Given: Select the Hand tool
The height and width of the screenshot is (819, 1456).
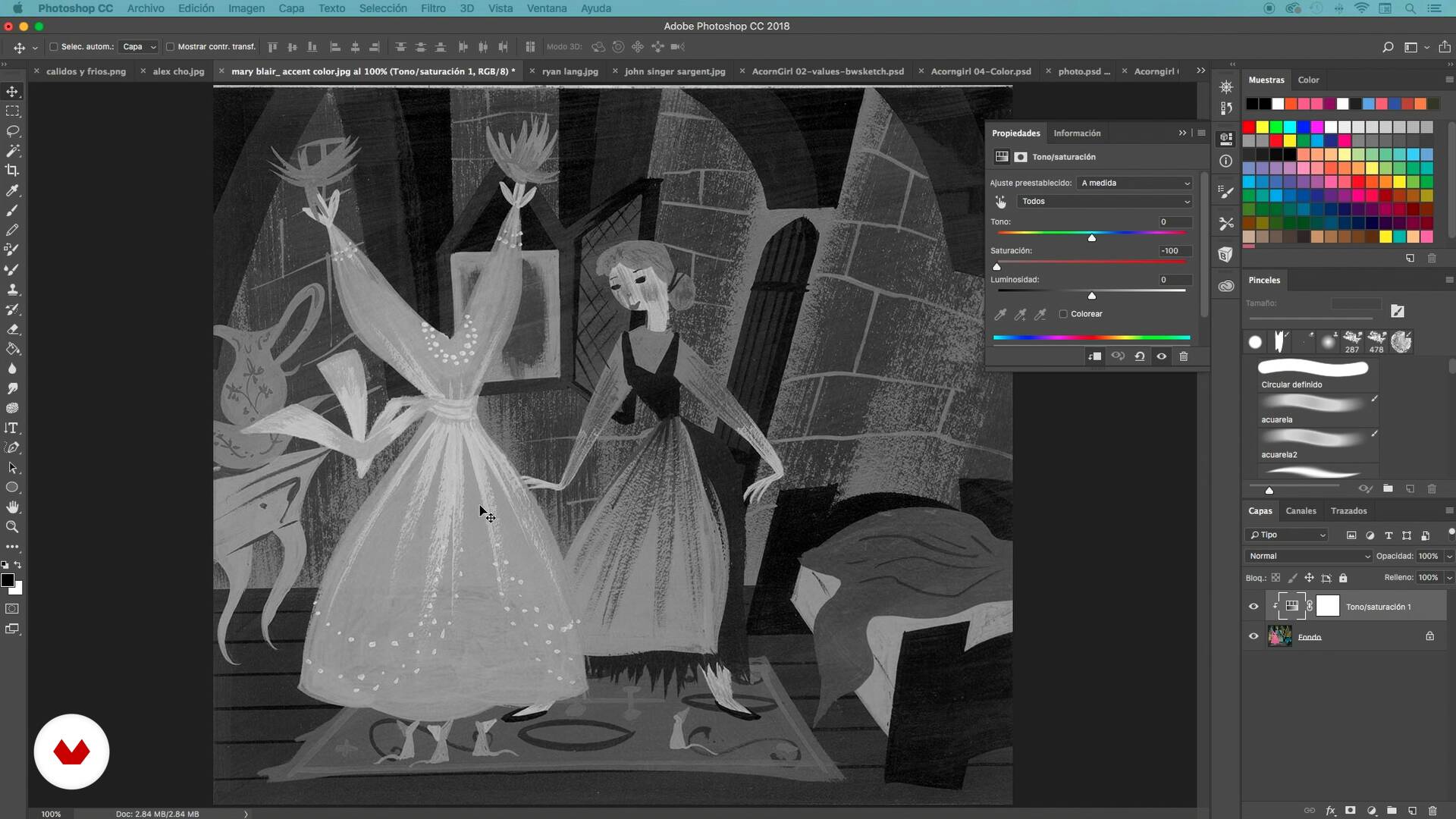Looking at the screenshot, I should pyautogui.click(x=12, y=507).
